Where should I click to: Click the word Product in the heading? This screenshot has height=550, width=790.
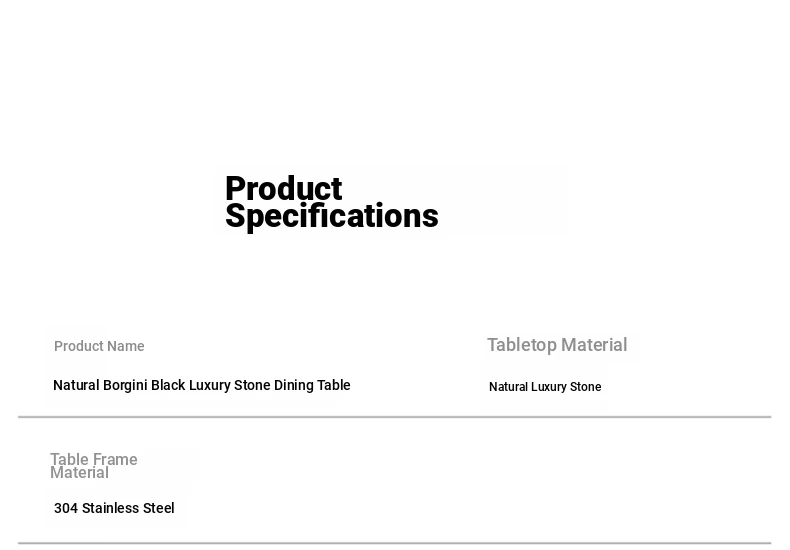[x=283, y=189]
